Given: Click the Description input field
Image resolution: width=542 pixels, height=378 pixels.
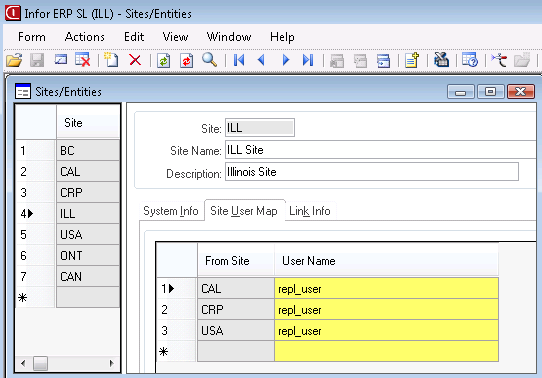Looking at the screenshot, I should 372,172.
